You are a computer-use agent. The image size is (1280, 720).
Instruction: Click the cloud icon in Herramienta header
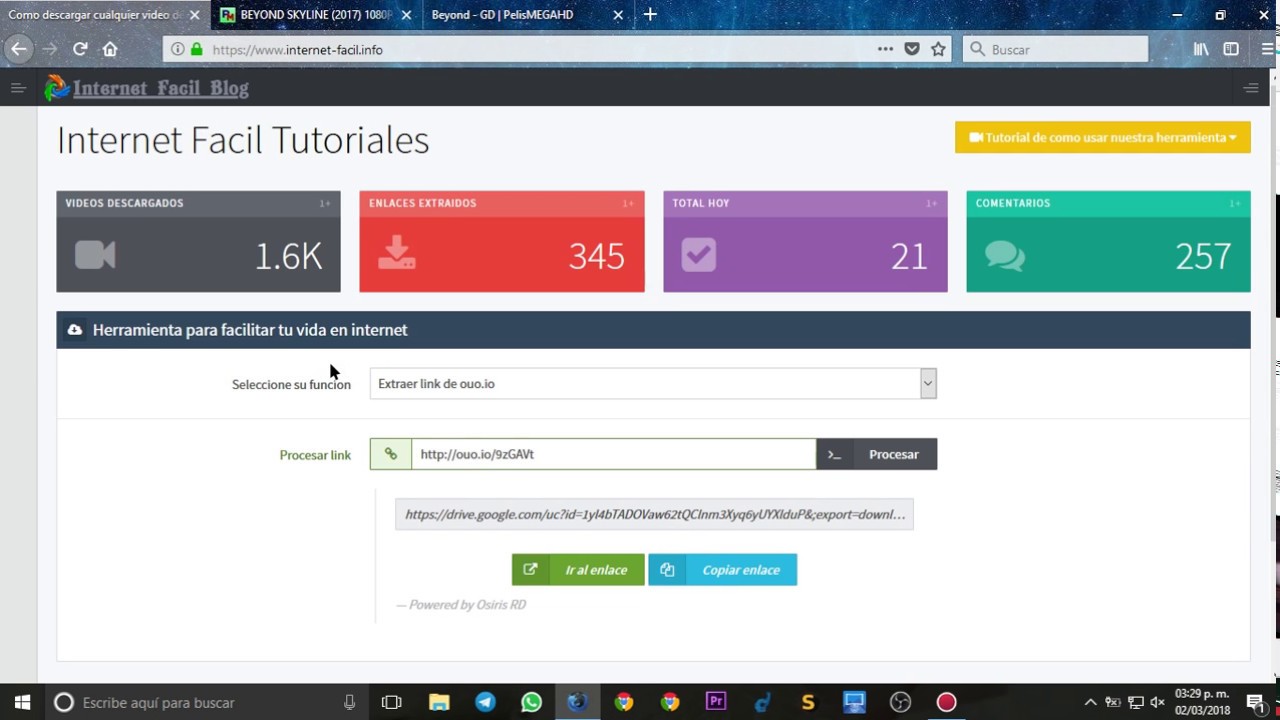(x=75, y=330)
